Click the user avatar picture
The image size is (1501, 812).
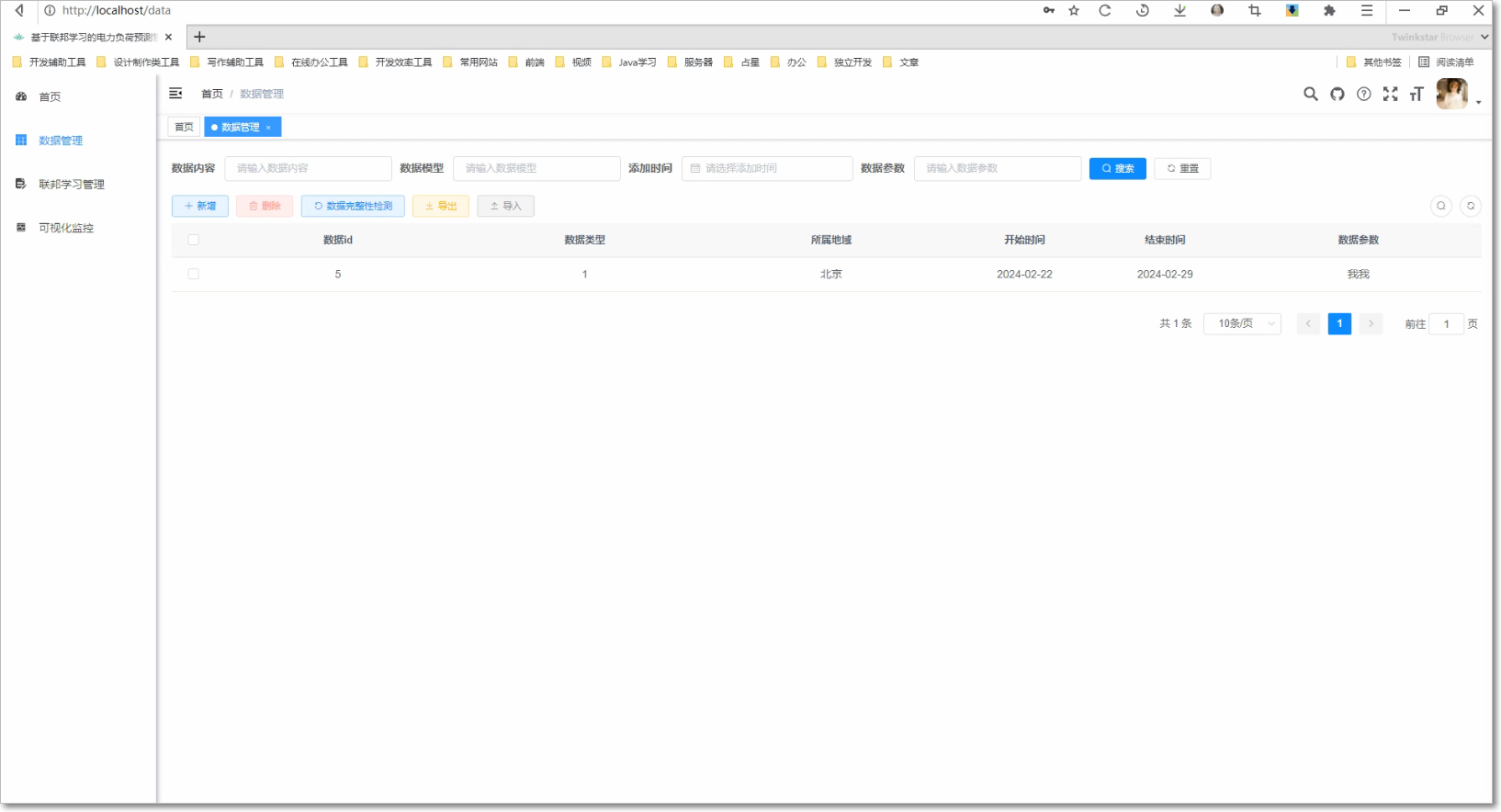pyautogui.click(x=1451, y=94)
